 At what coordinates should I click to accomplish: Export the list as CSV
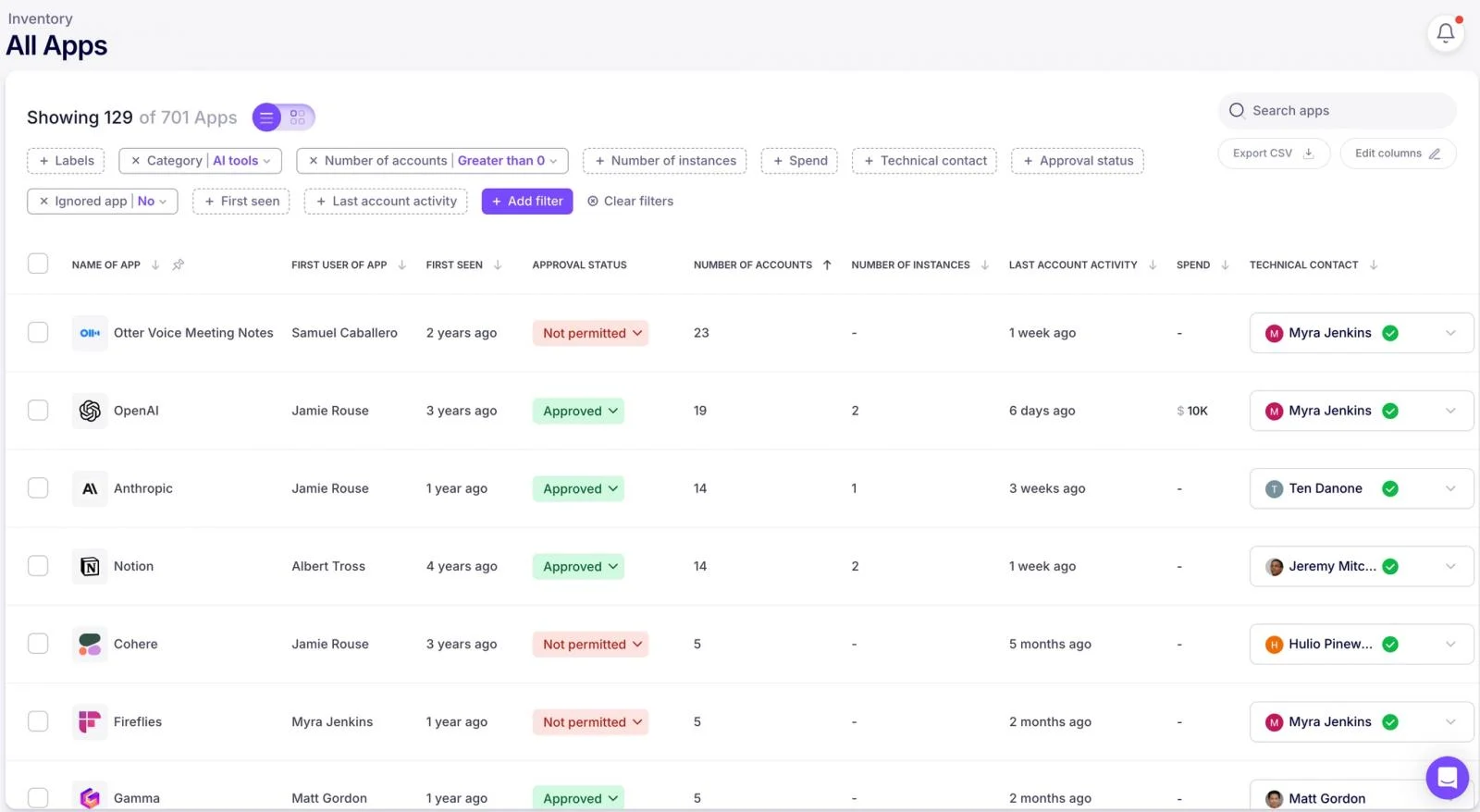tap(1273, 154)
